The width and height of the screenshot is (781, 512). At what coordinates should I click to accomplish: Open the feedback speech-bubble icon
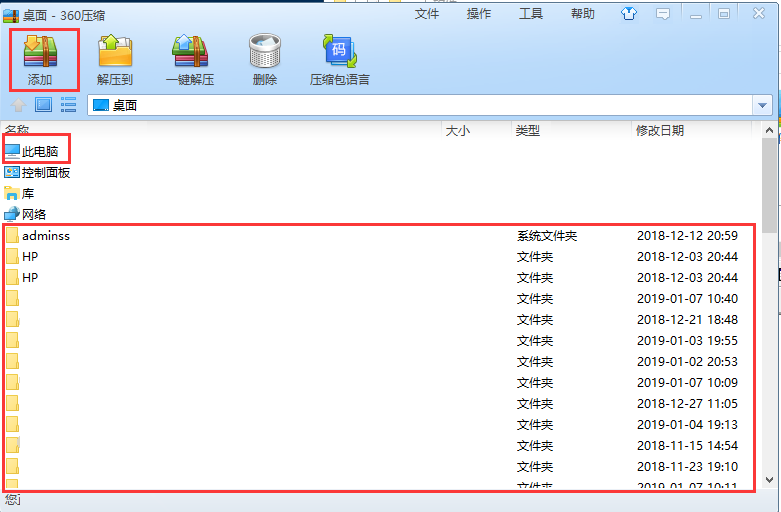[x=662, y=14]
